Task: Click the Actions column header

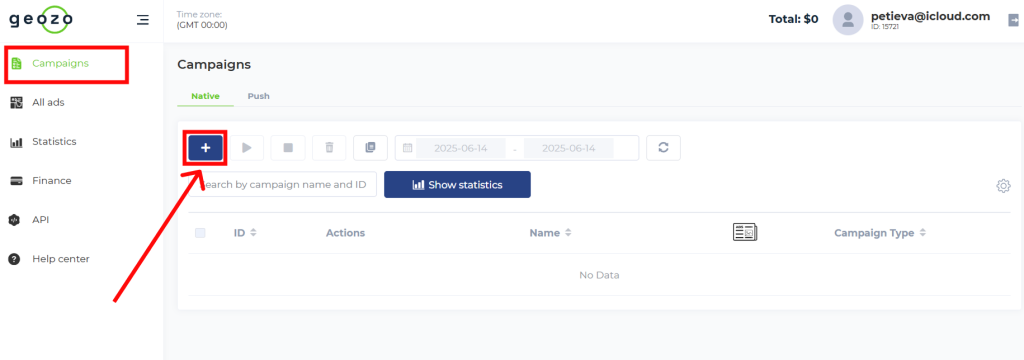Action: pyautogui.click(x=345, y=233)
